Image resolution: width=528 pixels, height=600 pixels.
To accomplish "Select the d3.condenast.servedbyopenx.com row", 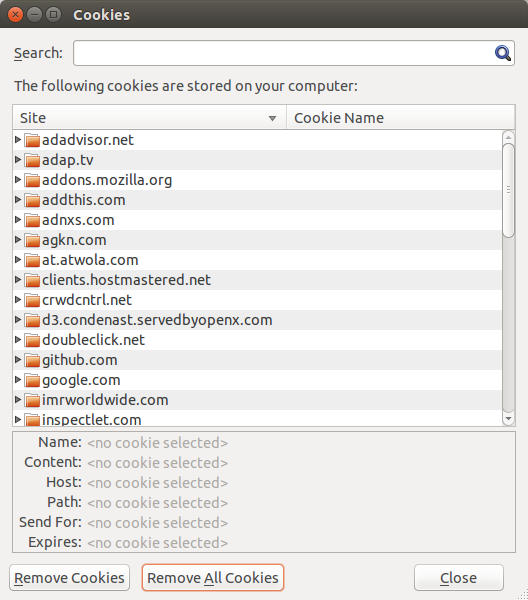I will coord(257,320).
